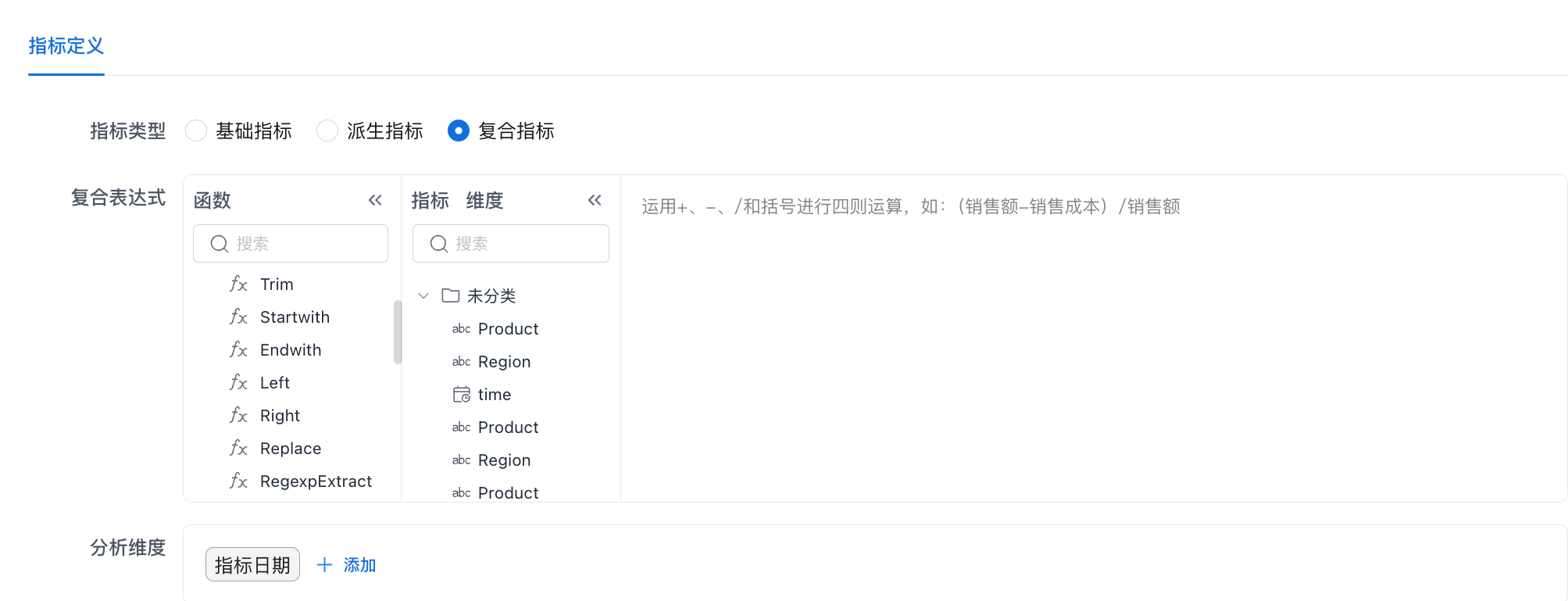Click the 添加 link in 分析维度
The height and width of the screenshot is (601, 1568).
(x=359, y=565)
